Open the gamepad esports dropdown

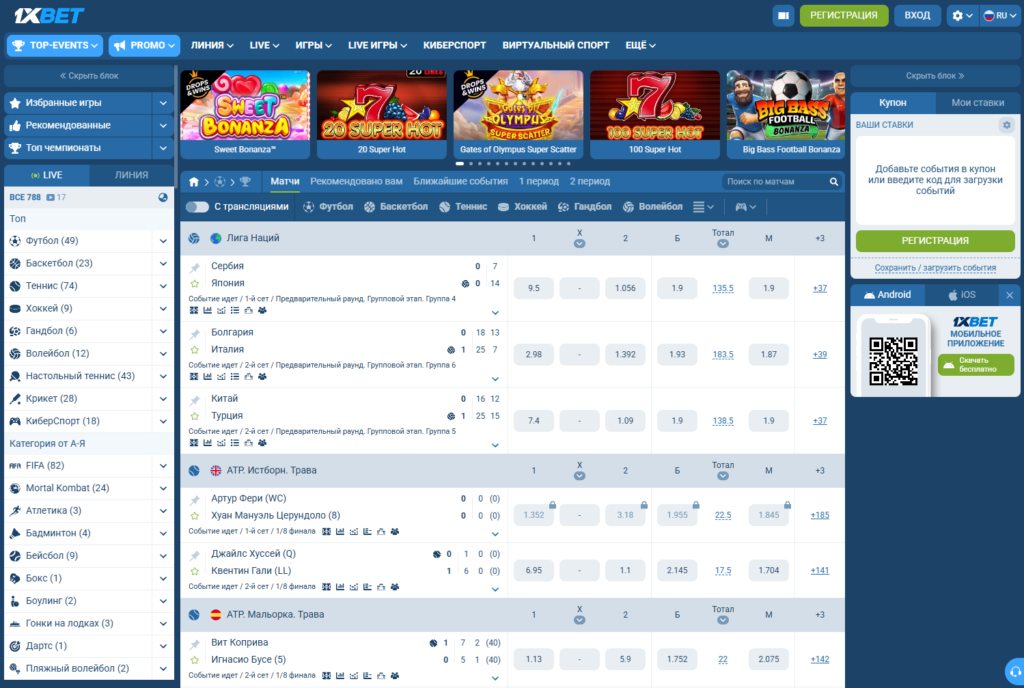pos(746,207)
